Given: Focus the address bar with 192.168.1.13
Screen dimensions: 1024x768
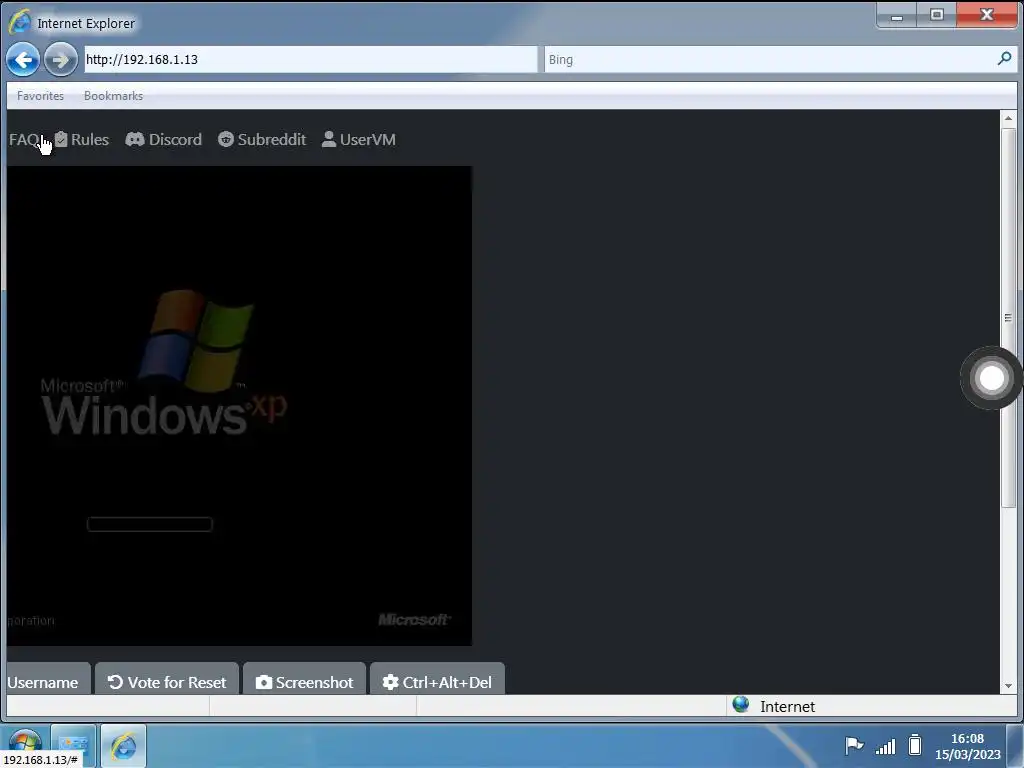Looking at the screenshot, I should tap(311, 59).
